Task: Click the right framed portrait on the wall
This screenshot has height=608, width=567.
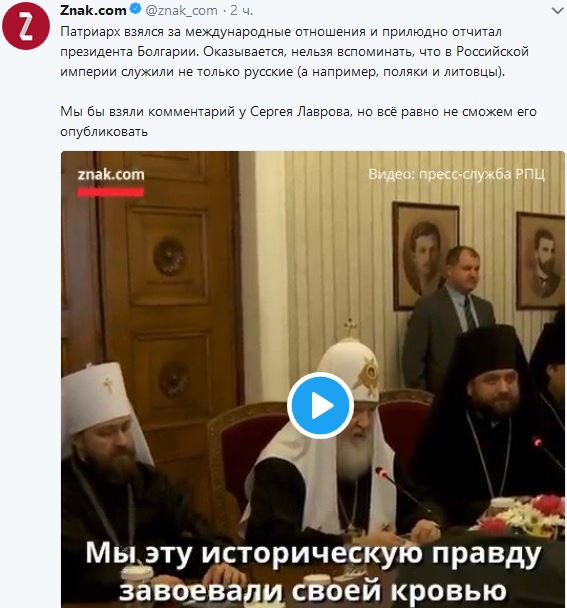Action: click(x=541, y=261)
